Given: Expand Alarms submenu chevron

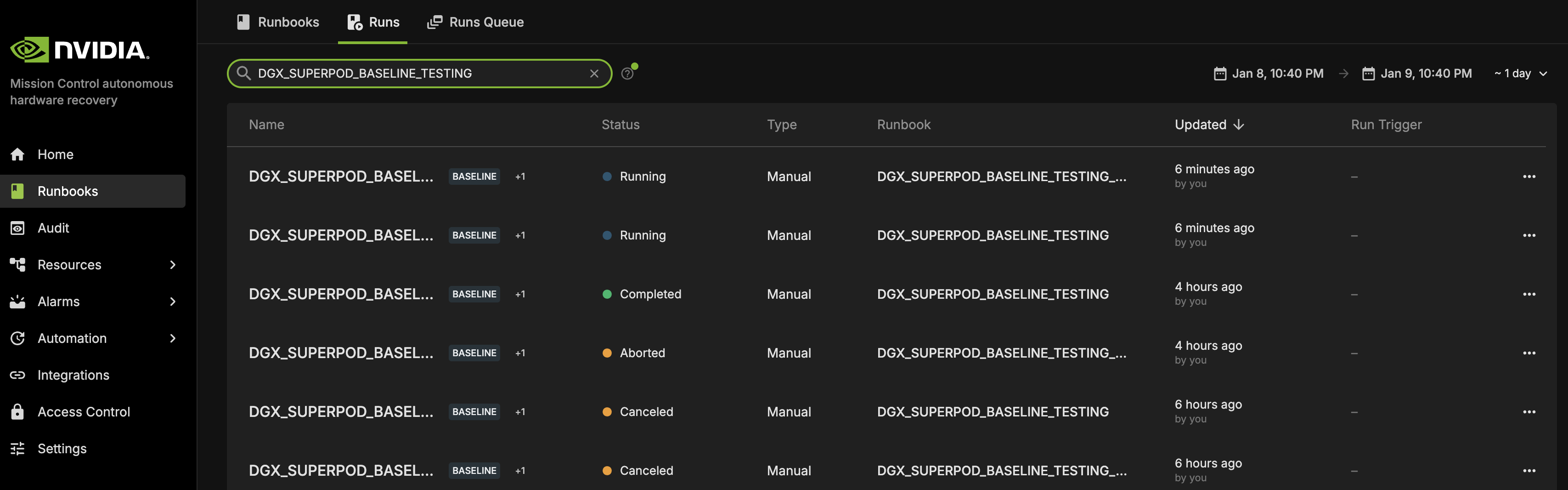Looking at the screenshot, I should tap(173, 301).
